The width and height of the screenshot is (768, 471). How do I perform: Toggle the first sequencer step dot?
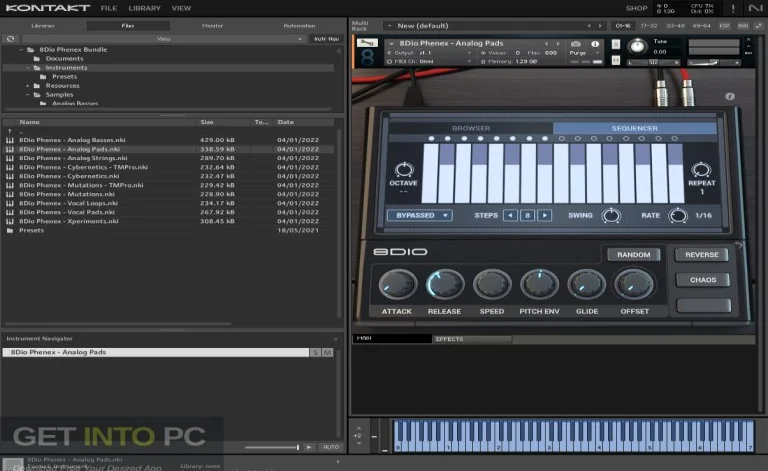click(x=431, y=139)
